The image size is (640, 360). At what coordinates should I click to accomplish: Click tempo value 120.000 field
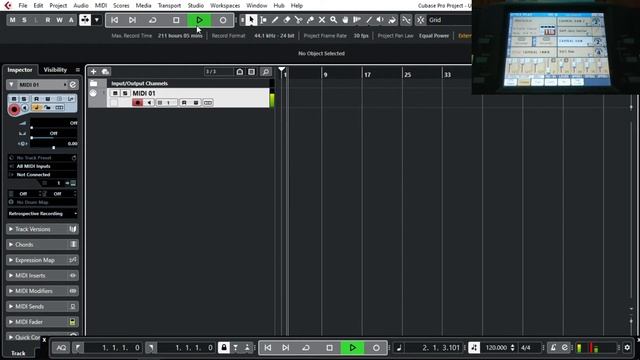tap(496, 348)
